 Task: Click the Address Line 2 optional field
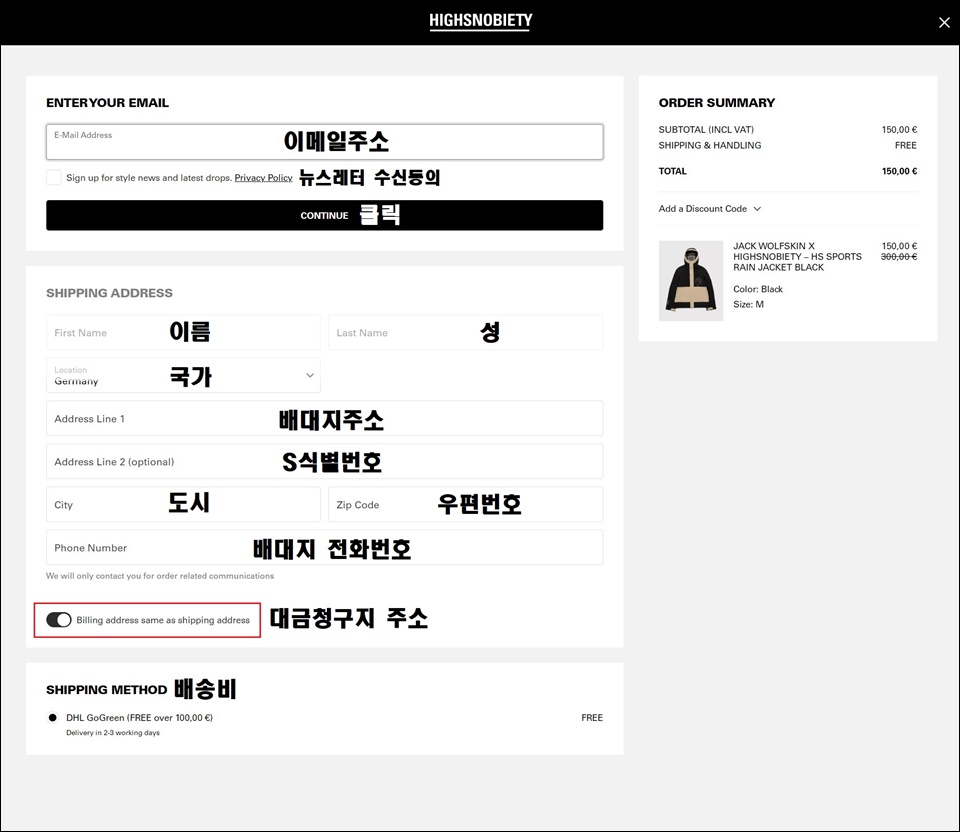[x=324, y=462]
